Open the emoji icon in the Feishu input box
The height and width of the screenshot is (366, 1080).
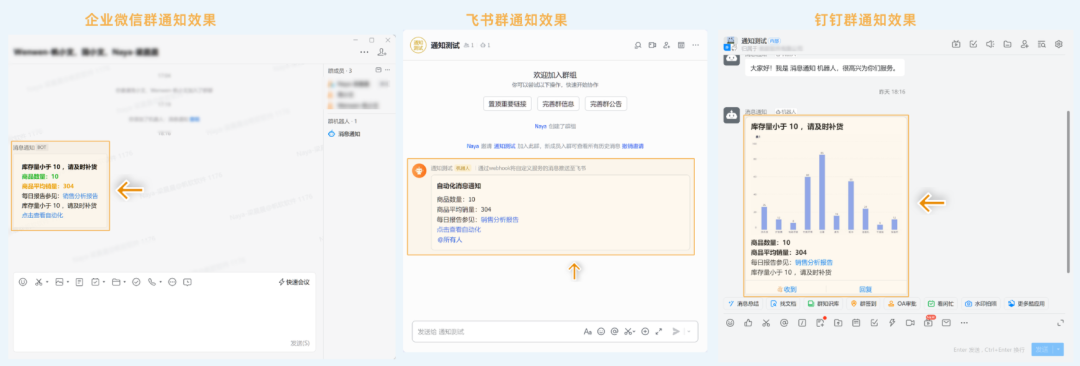click(x=601, y=332)
